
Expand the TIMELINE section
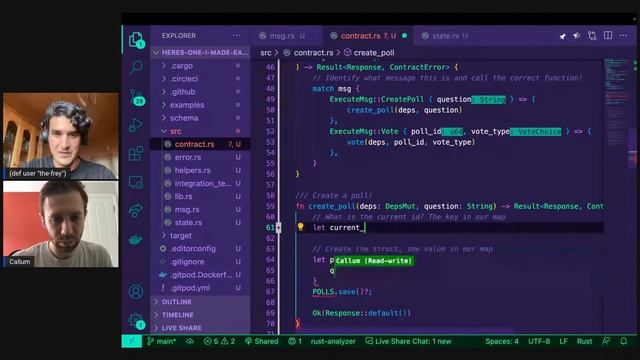coord(200,315)
